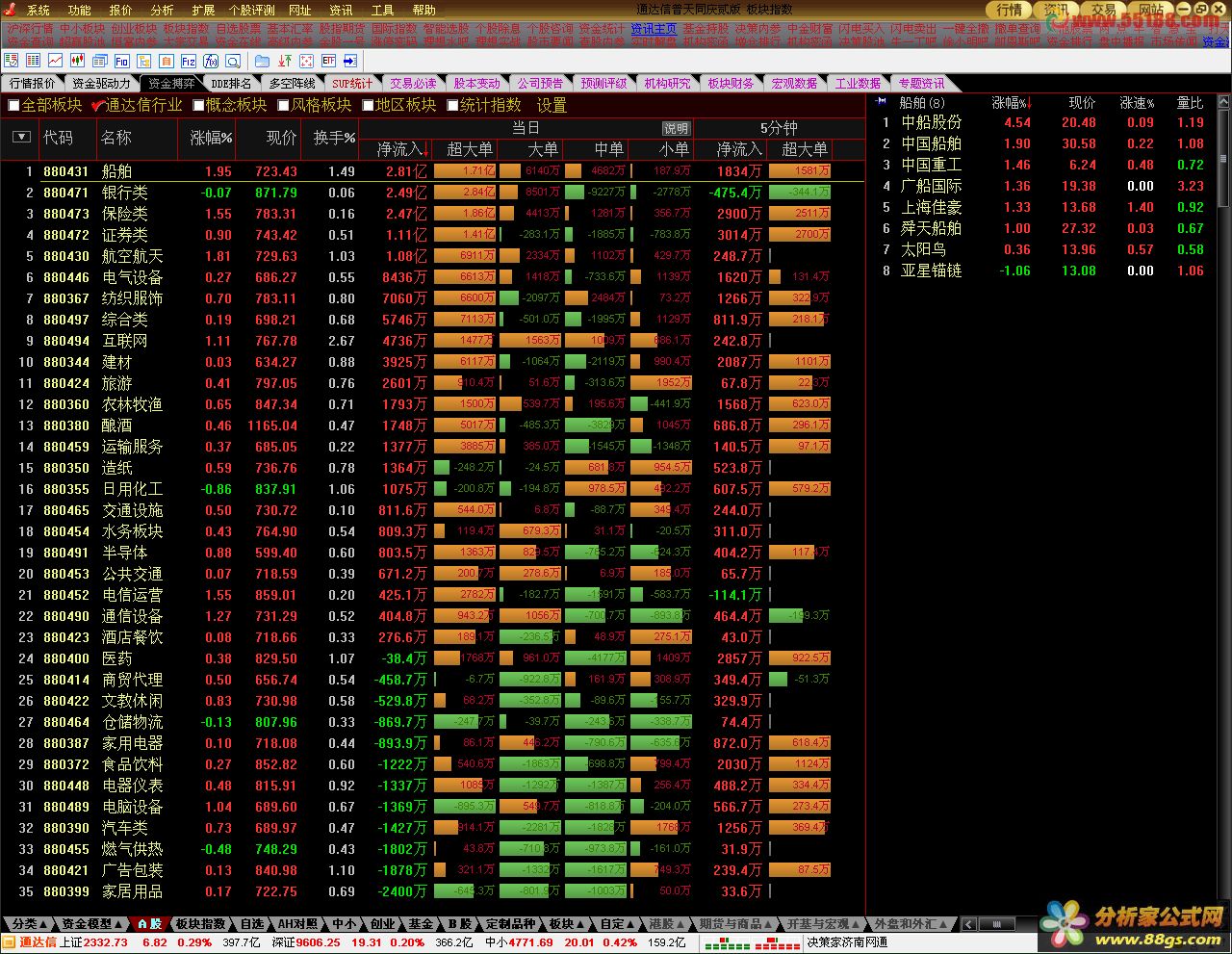Click the colored grid table toolbar icon

click(x=33, y=60)
